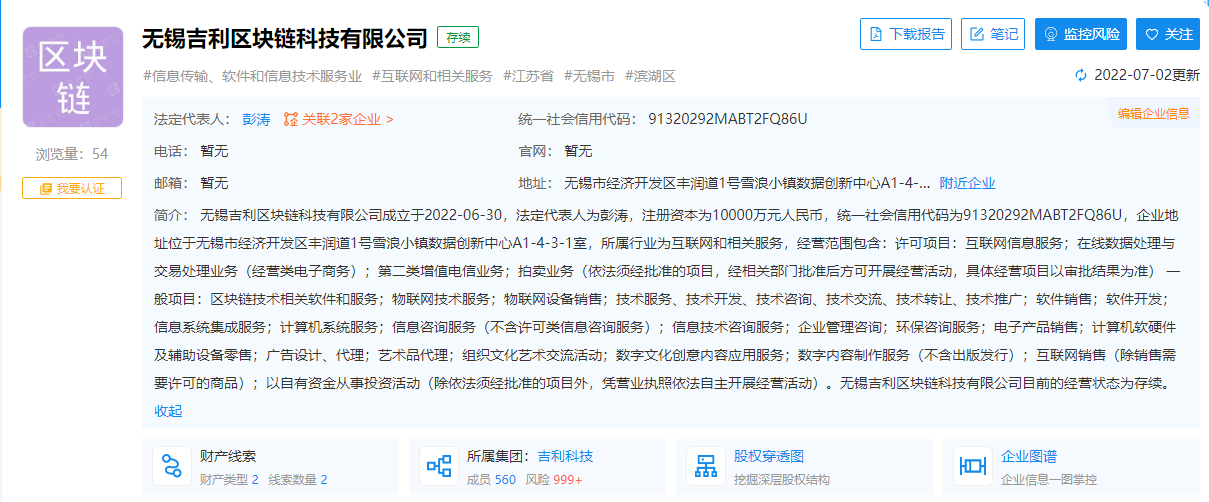Click the 我要认证 certification button

pyautogui.click(x=72, y=188)
